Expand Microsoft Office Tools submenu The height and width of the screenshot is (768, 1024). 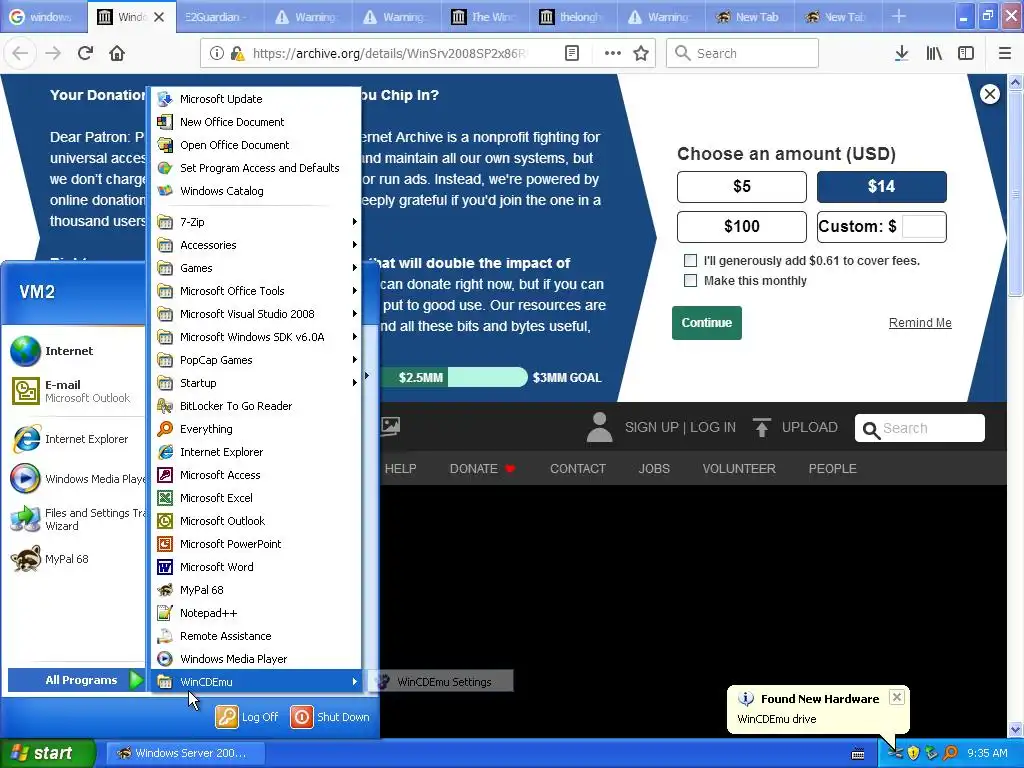pos(256,291)
